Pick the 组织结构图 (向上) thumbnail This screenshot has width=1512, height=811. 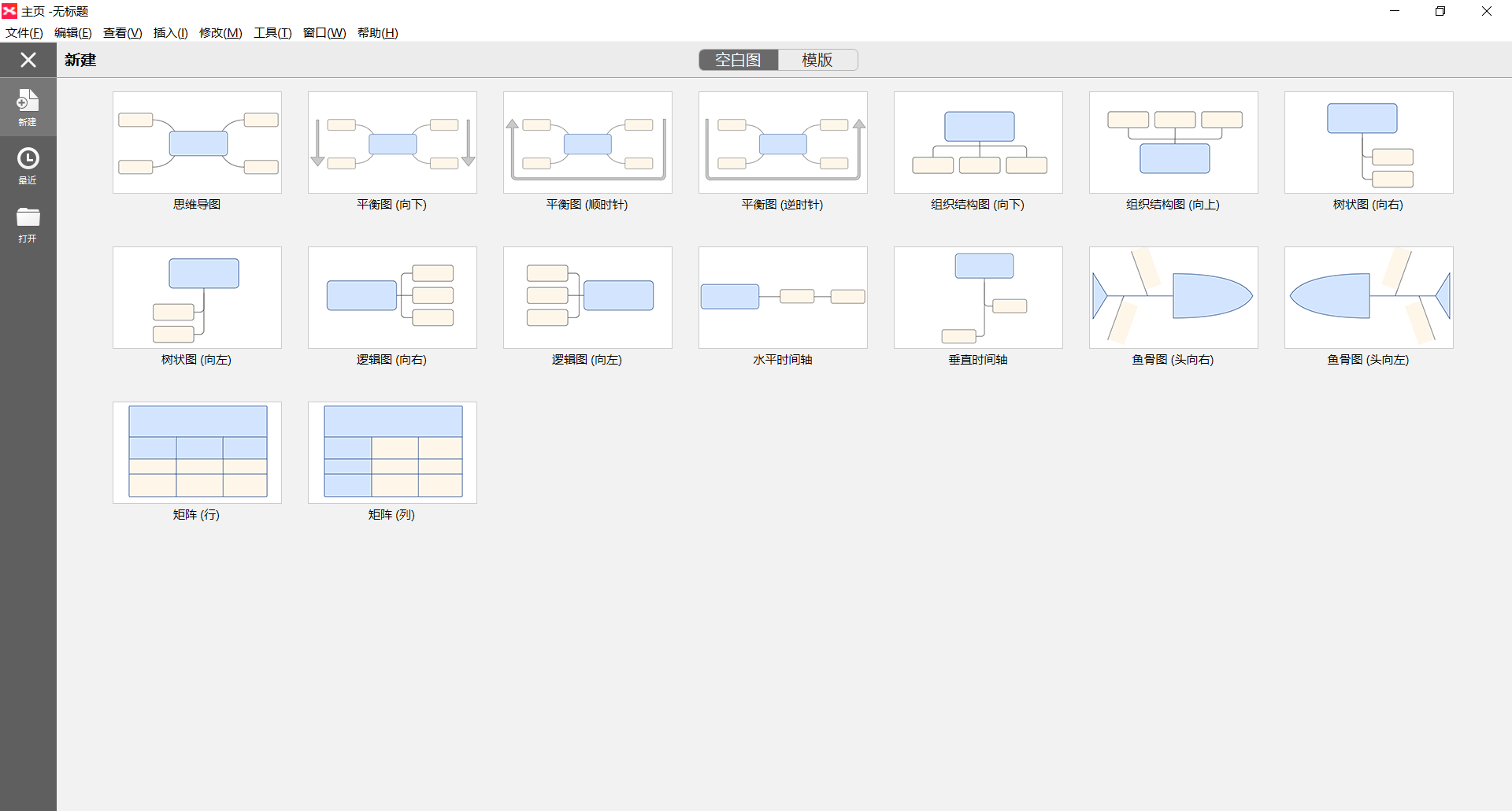click(1173, 143)
